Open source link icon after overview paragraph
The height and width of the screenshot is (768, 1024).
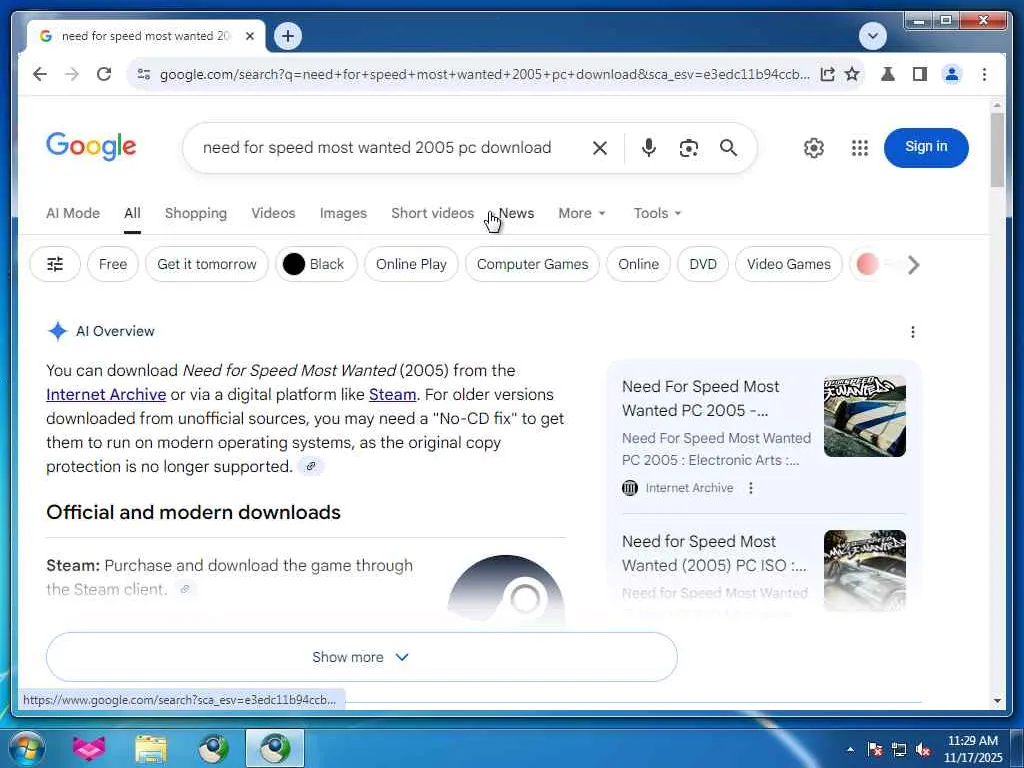[311, 466]
